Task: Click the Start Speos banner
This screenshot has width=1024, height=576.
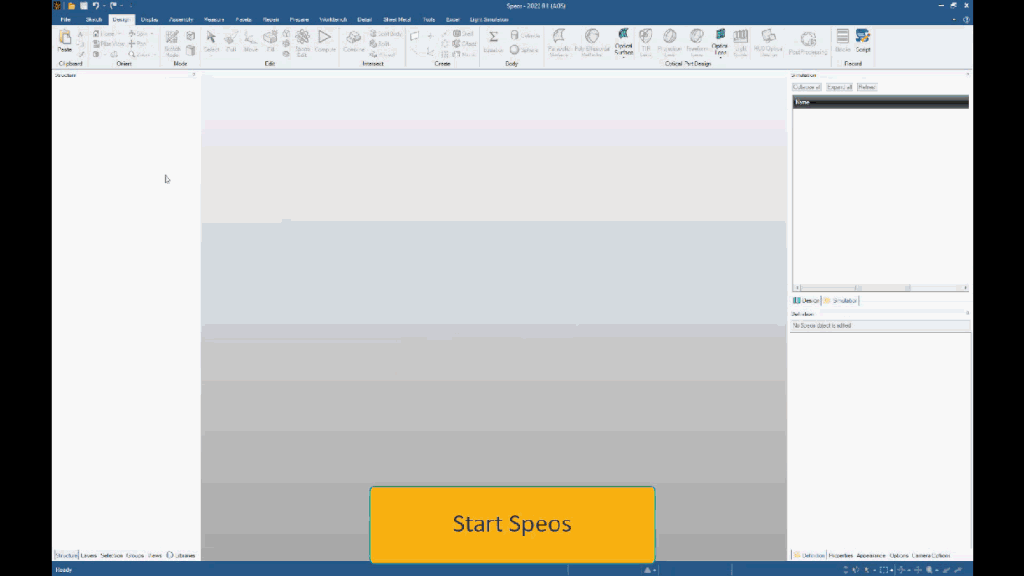Action: click(512, 524)
